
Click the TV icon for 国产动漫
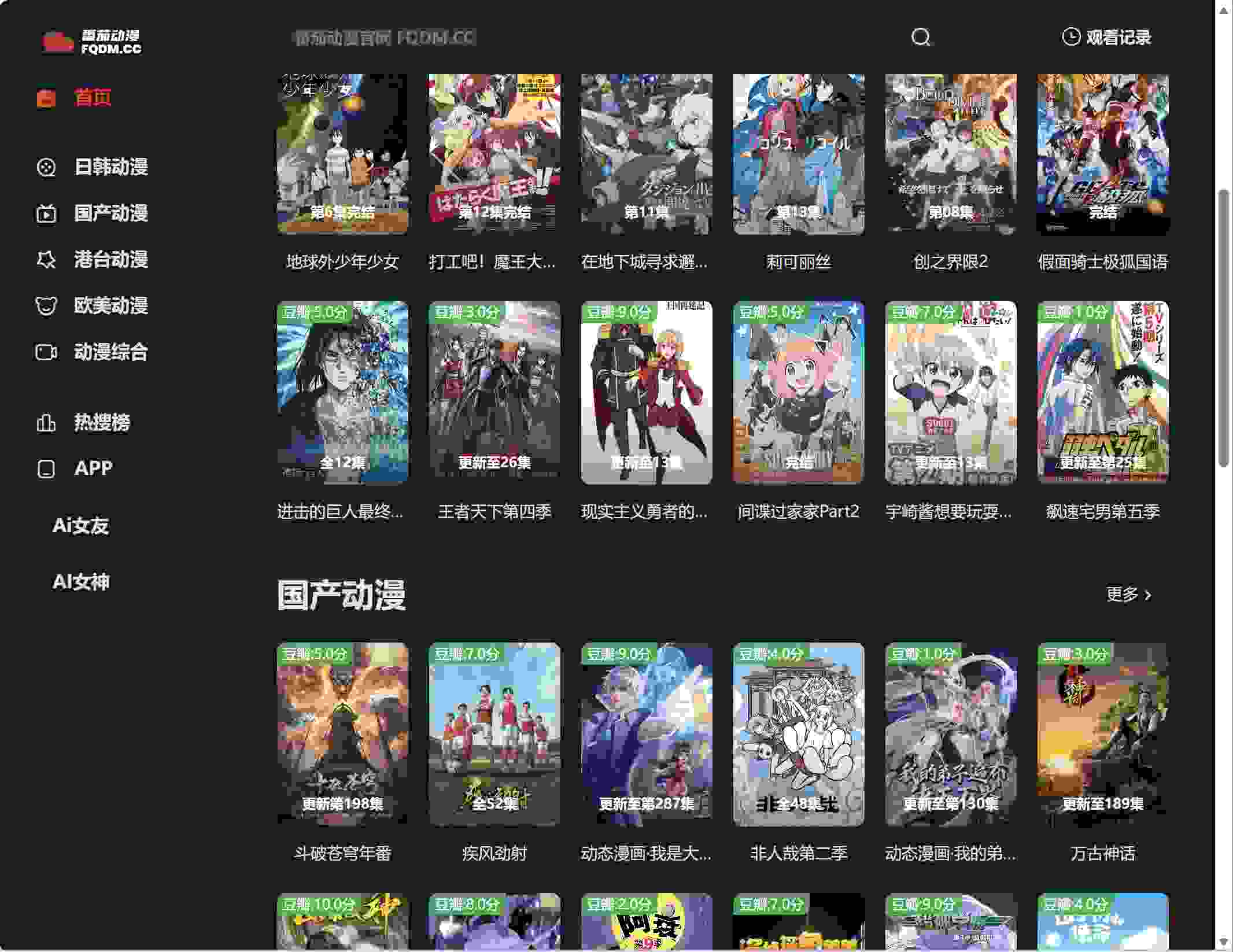46,213
